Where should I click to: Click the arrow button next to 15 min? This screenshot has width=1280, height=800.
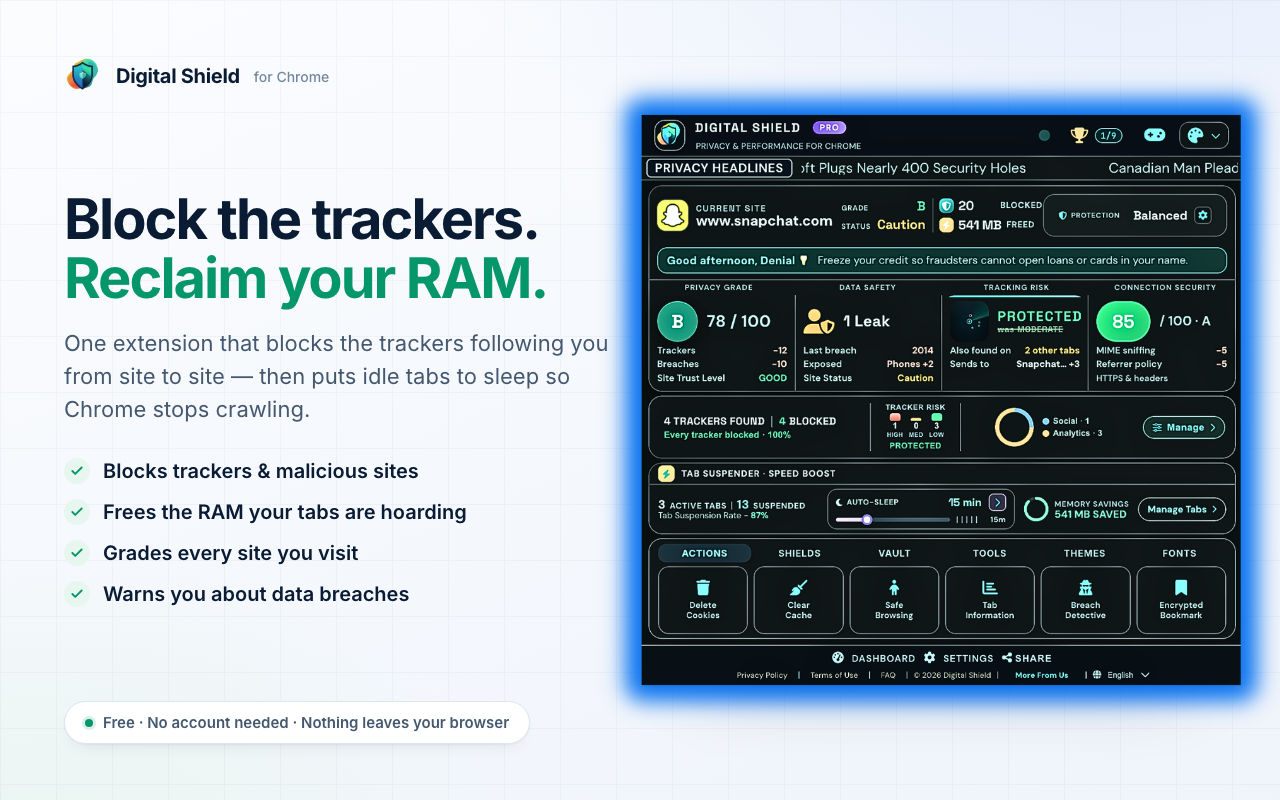pos(997,502)
